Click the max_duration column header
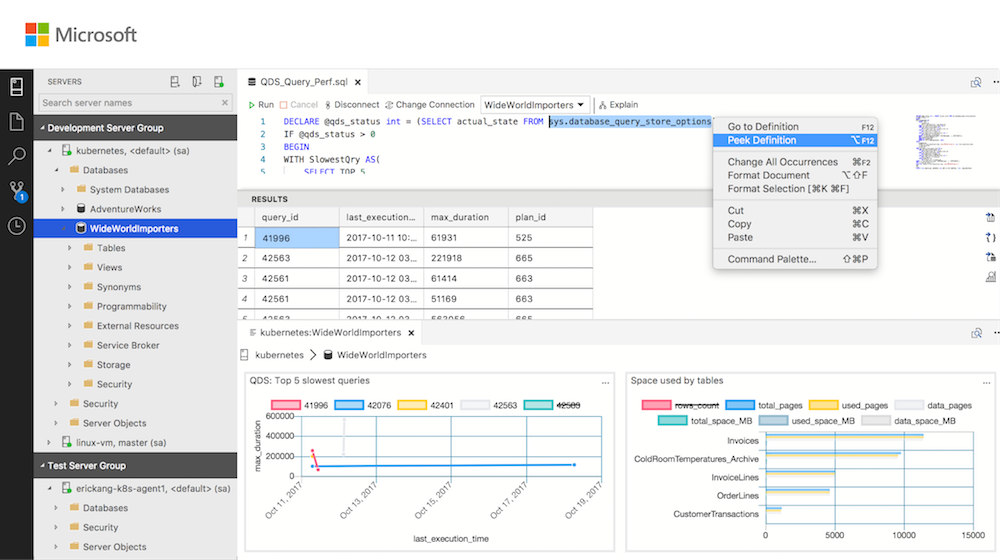The height and width of the screenshot is (560, 1000). click(466, 217)
